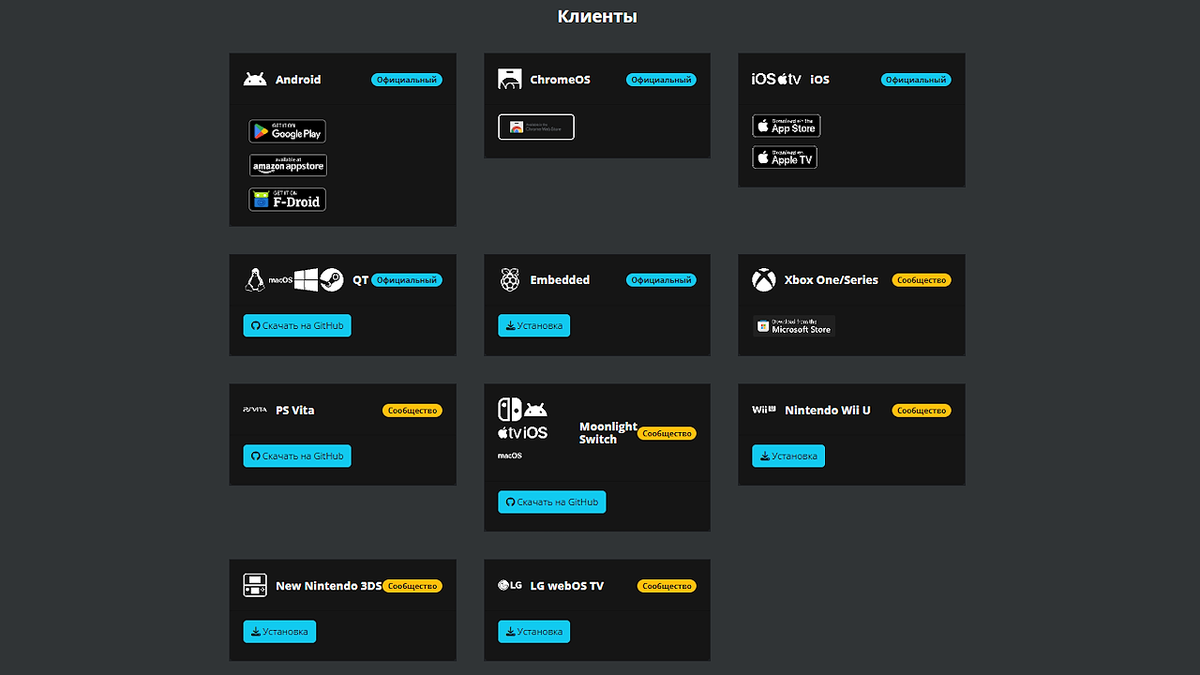Viewport: 1200px width, 675px height.
Task: Click the New Nintendo 3DS community badge
Action: 412,587
